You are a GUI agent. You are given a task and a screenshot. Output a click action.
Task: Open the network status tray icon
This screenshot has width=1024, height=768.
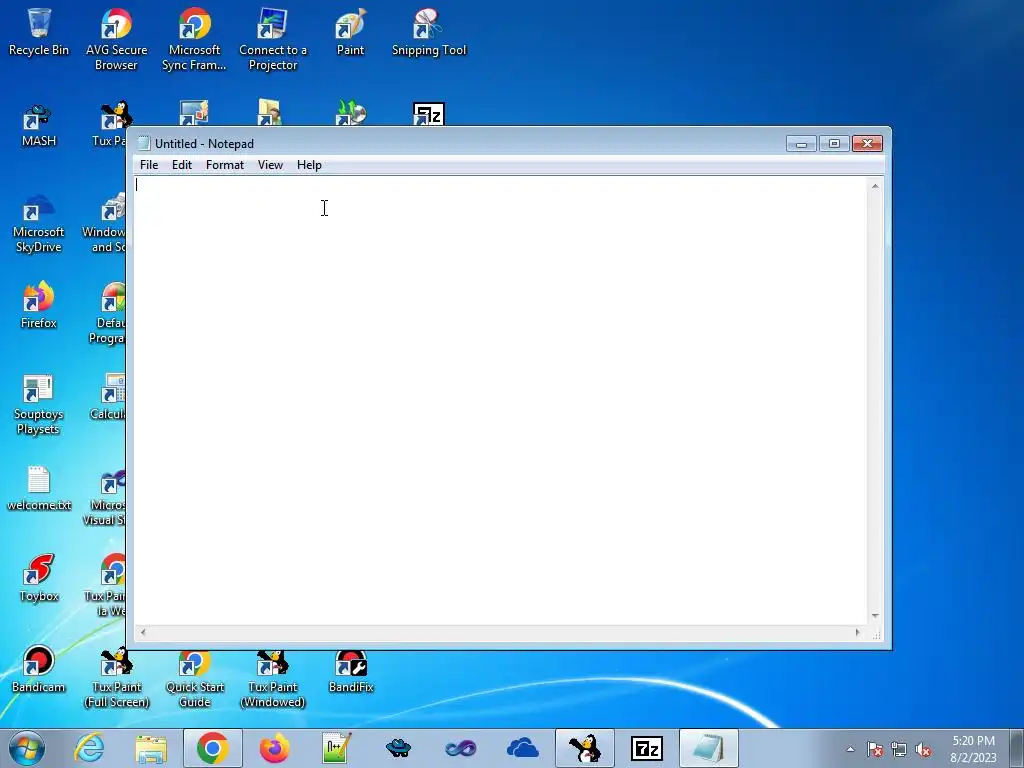pos(899,749)
